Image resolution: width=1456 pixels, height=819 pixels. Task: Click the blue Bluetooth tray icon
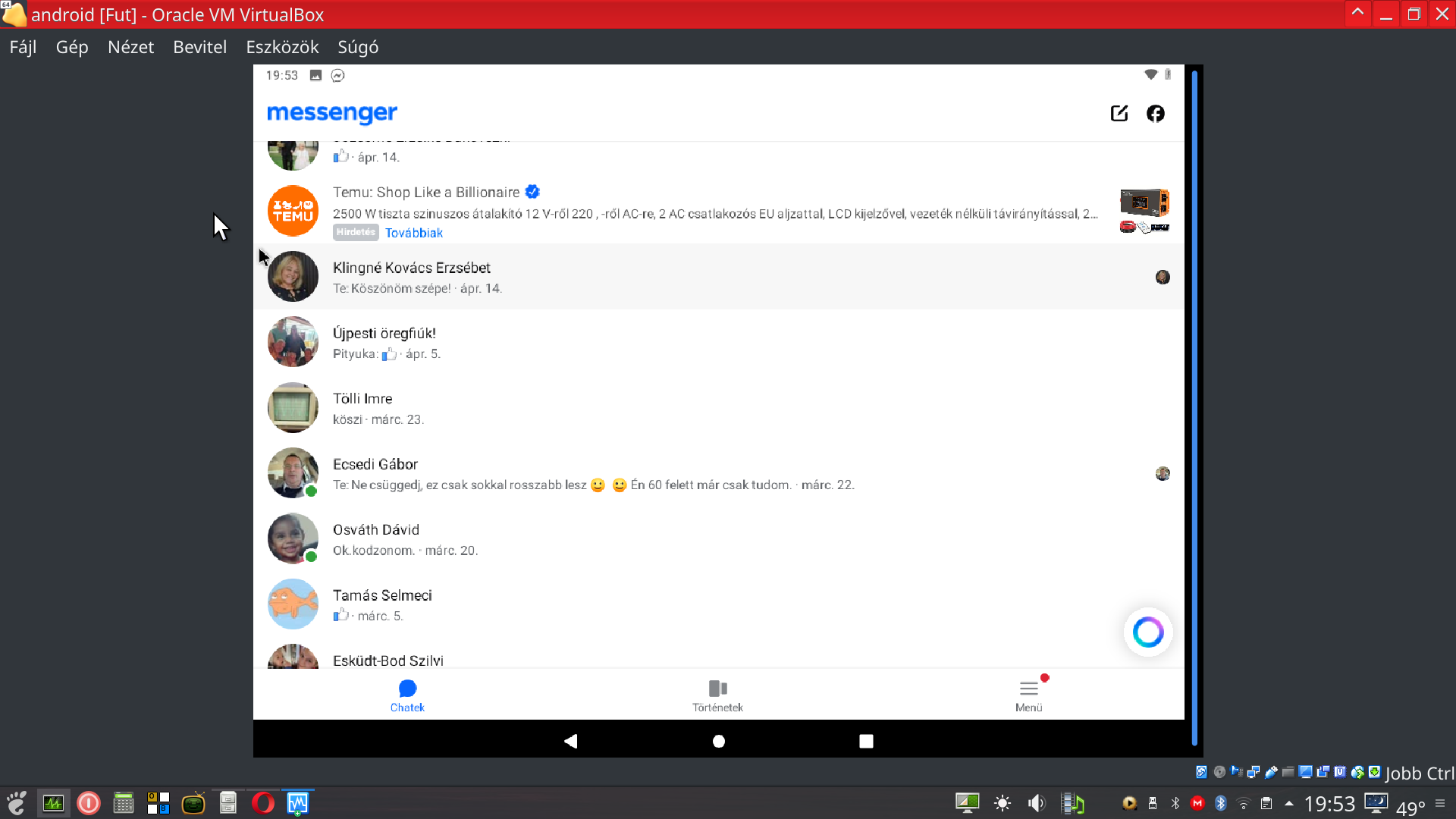click(x=1221, y=803)
